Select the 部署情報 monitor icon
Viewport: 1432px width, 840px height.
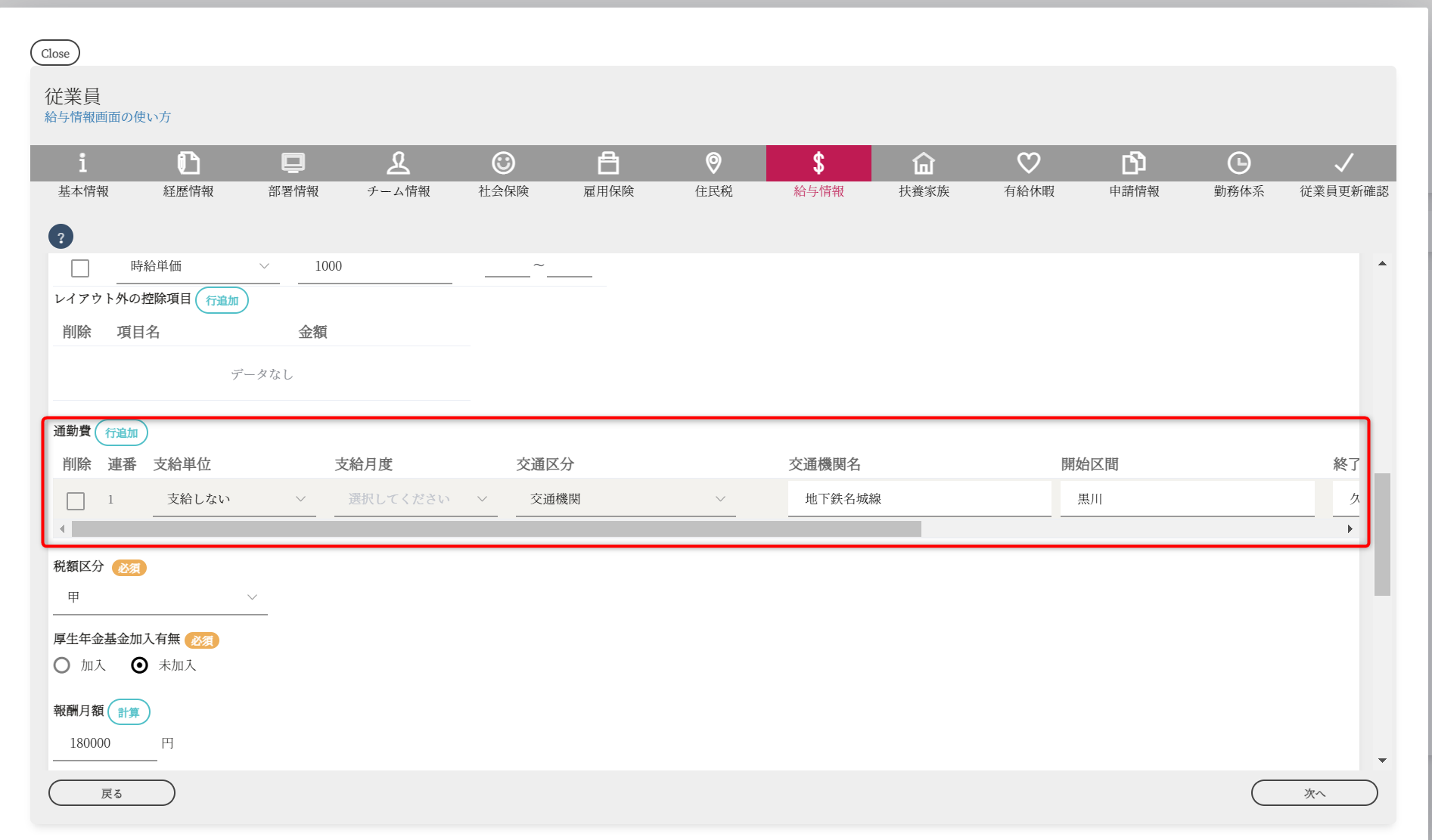294,163
